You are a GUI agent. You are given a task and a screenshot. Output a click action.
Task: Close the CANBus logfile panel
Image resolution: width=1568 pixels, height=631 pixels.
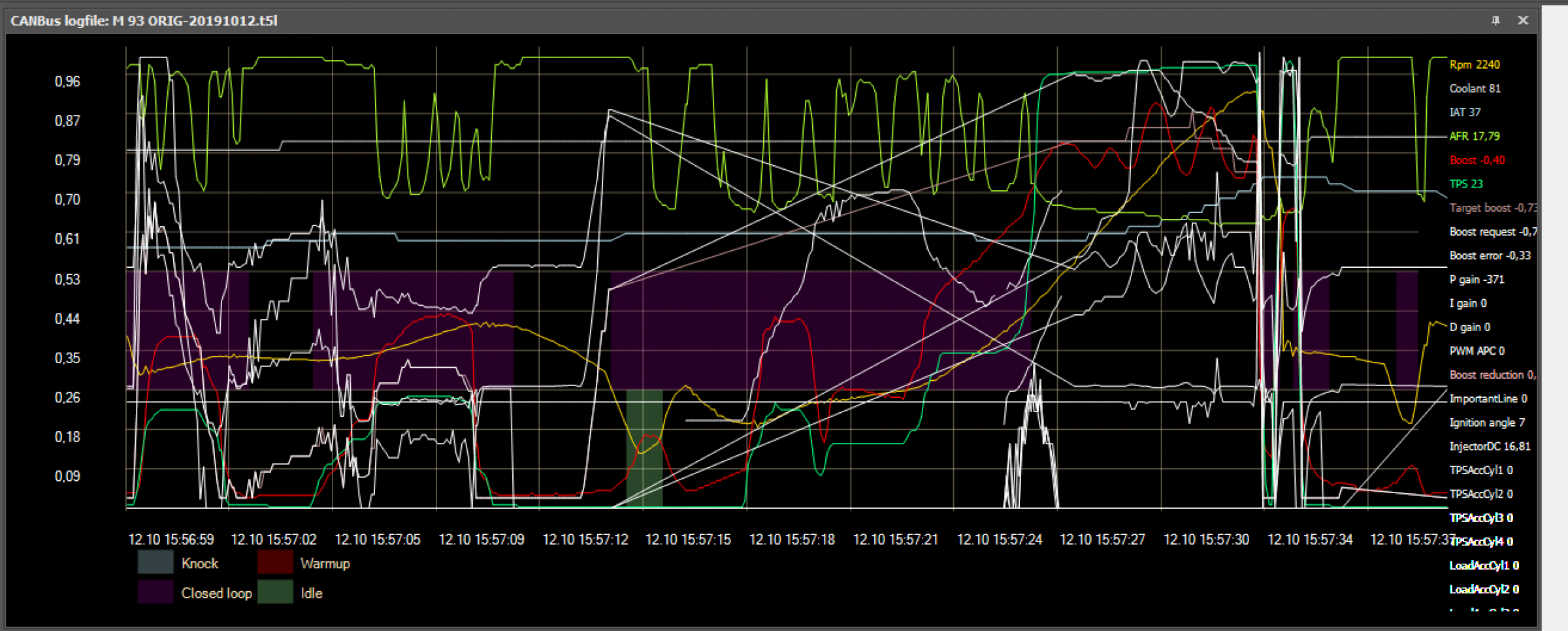pos(1523,20)
